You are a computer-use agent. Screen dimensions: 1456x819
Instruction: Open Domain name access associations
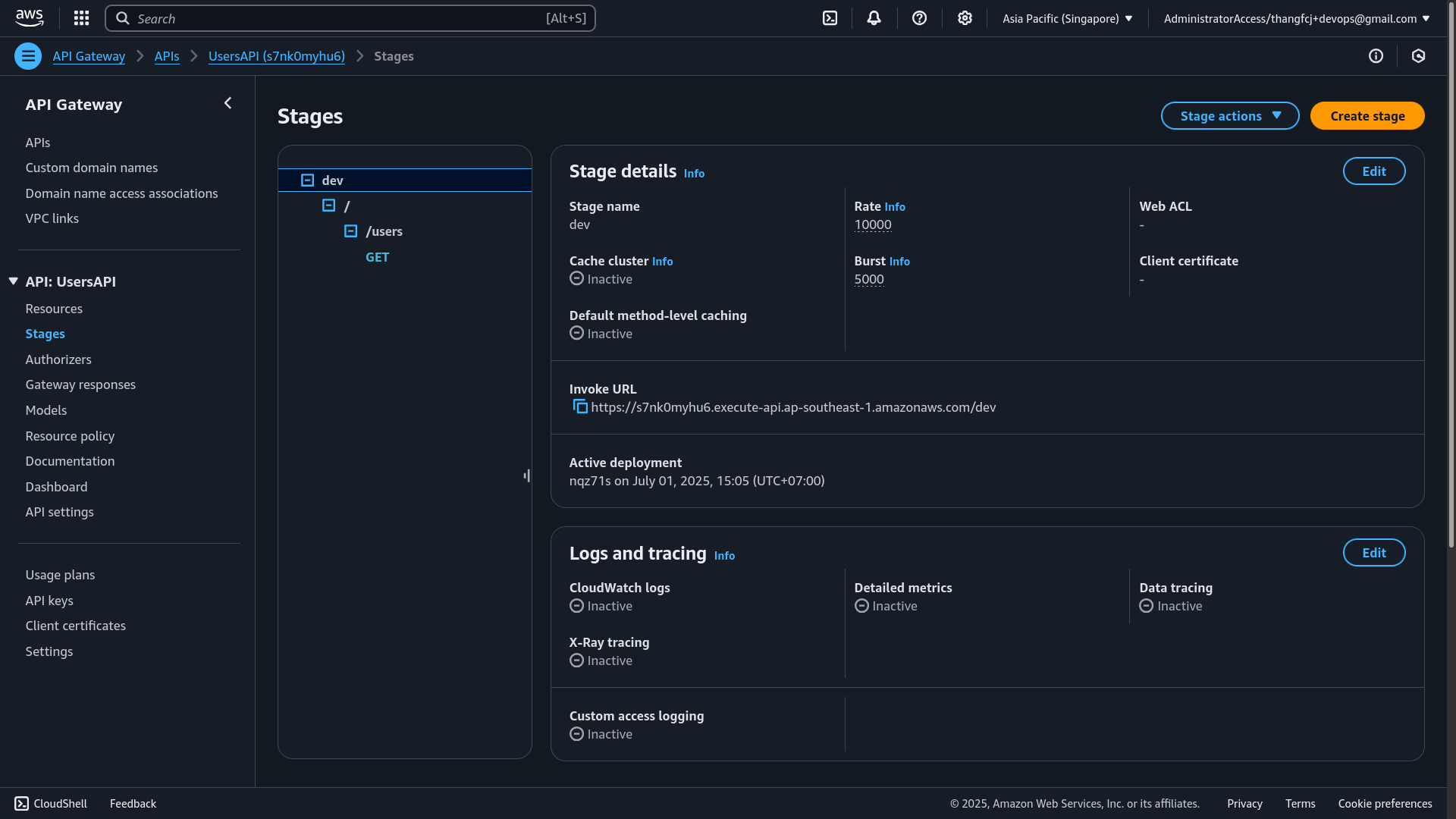pyautogui.click(x=121, y=193)
